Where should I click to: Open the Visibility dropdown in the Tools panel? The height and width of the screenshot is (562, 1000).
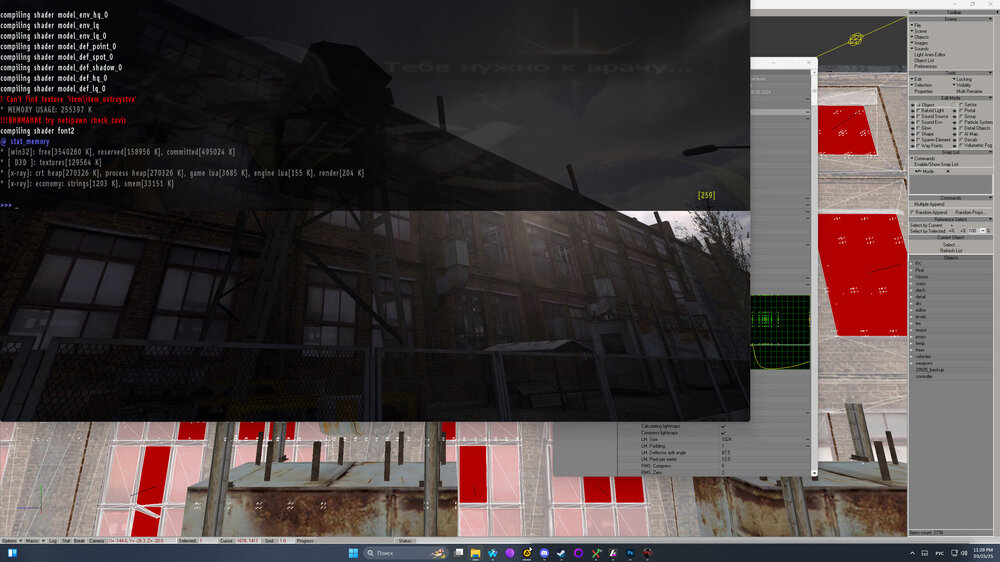(962, 85)
